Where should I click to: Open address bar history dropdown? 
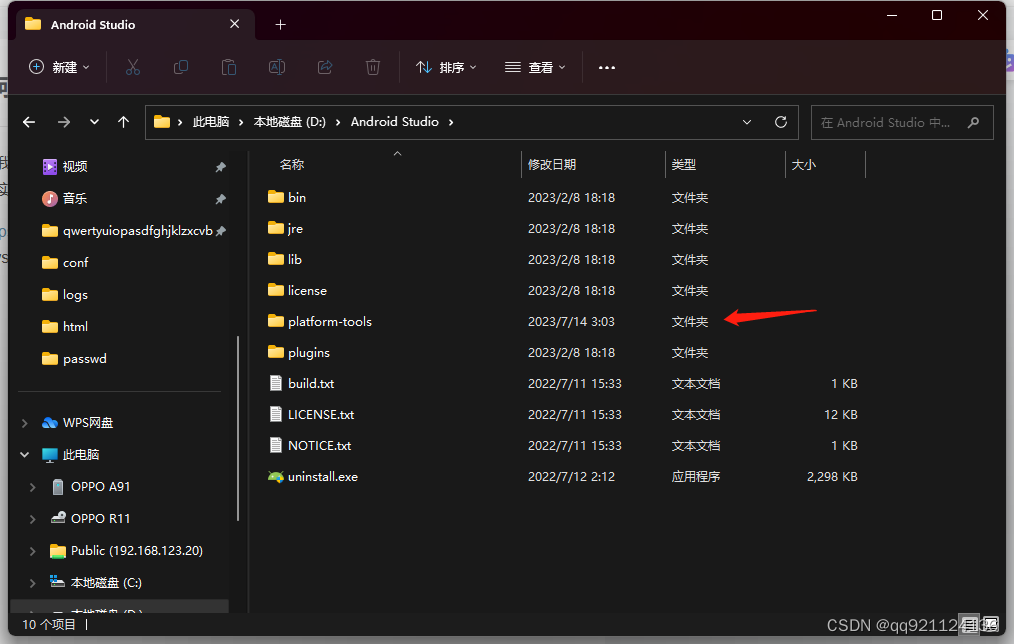click(x=747, y=122)
